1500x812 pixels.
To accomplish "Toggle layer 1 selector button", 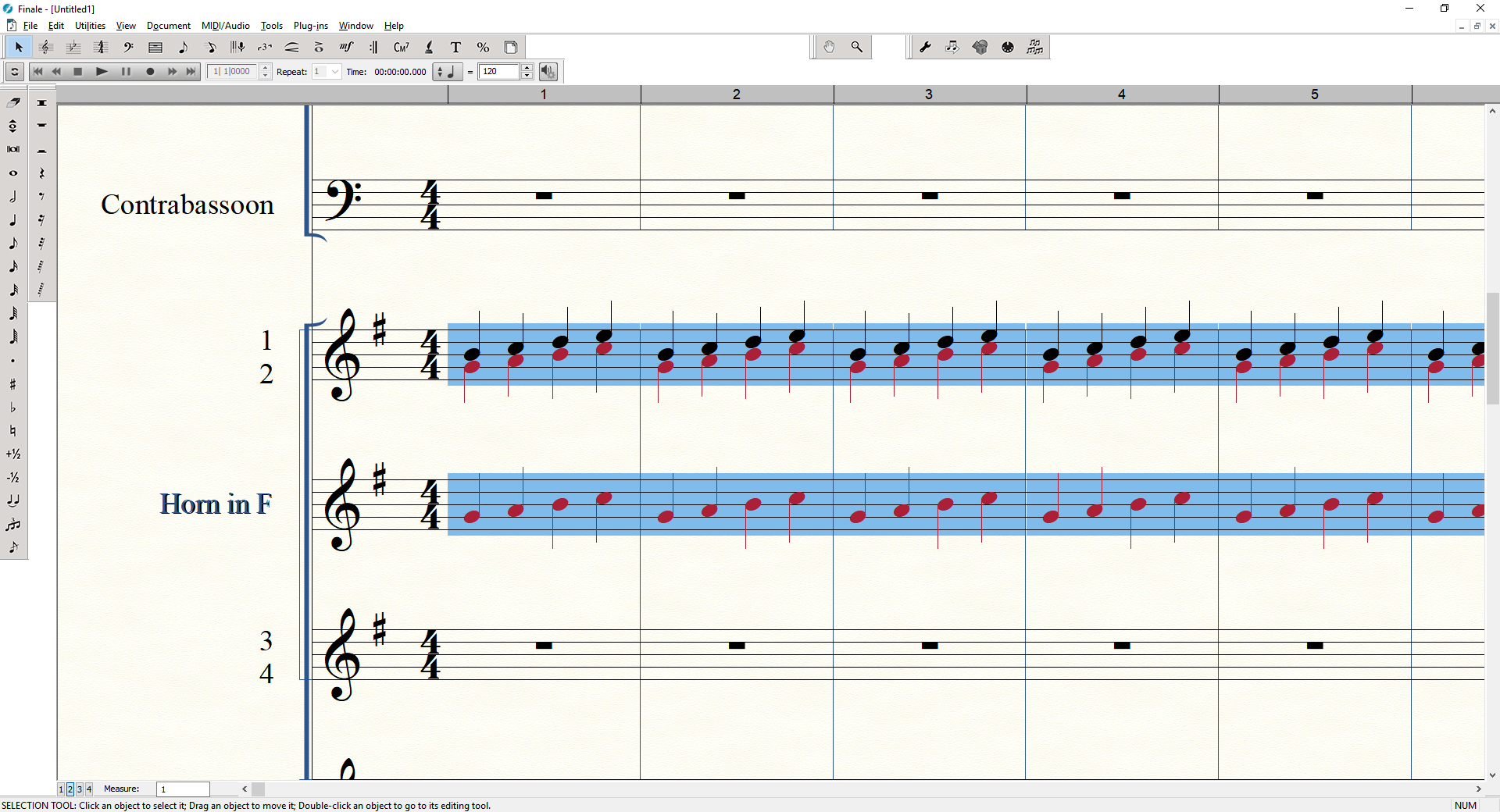I will tap(61, 789).
